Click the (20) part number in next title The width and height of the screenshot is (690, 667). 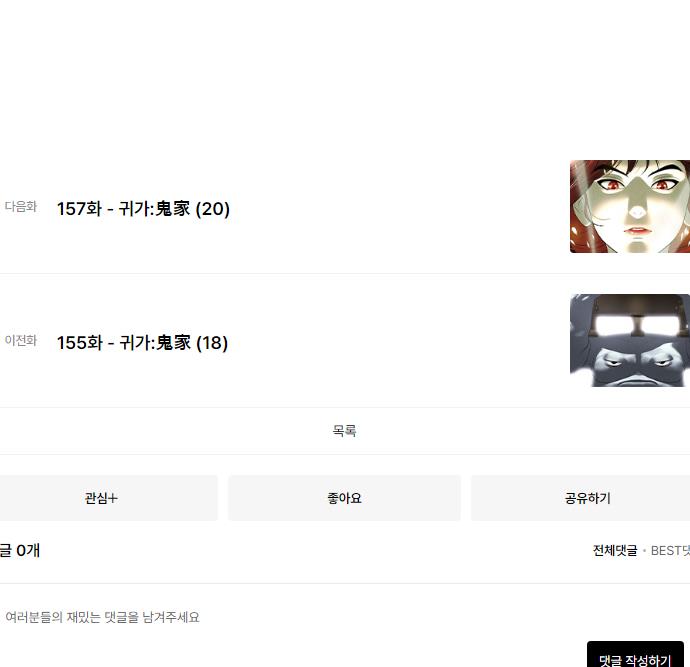pos(213,209)
